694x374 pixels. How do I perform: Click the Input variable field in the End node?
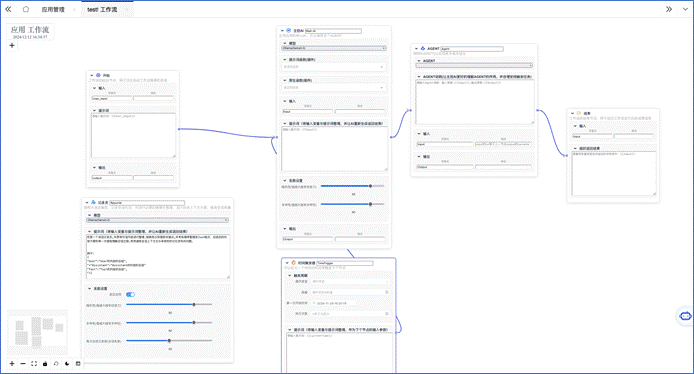[x=592, y=136]
